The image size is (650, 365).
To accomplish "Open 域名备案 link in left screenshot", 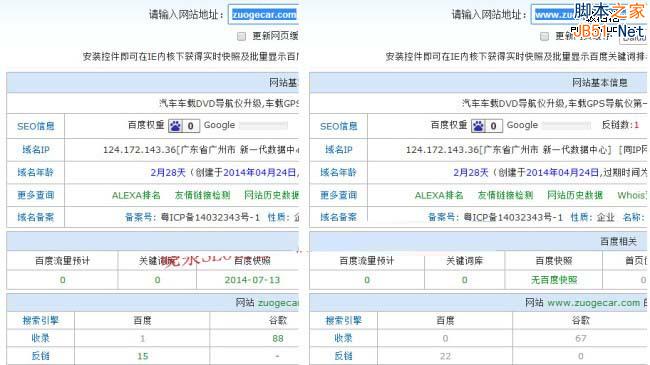I will pyautogui.click(x=36, y=217).
